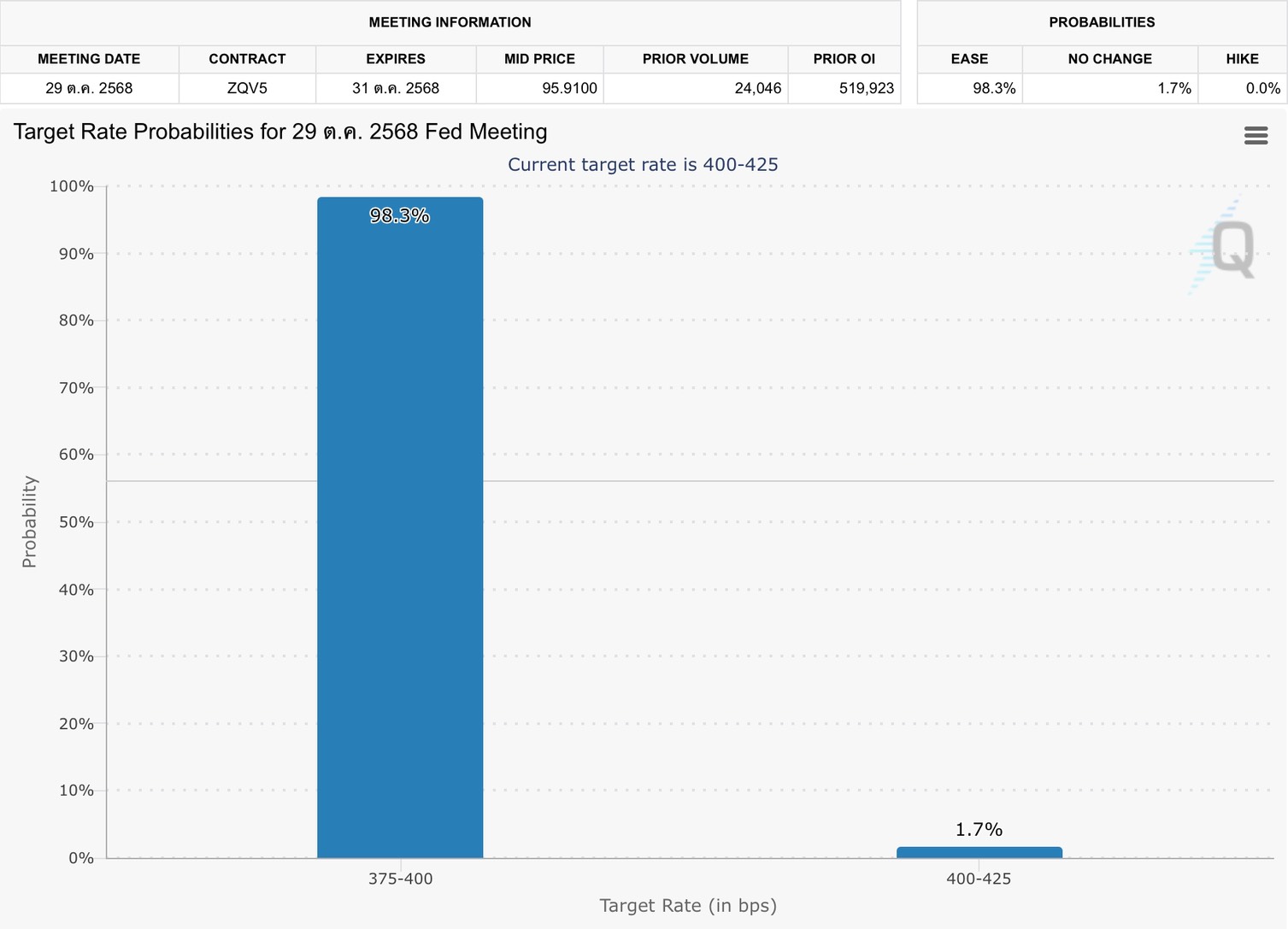1288x929 pixels.
Task: Click the EXPIRES column header
Action: coord(395,59)
